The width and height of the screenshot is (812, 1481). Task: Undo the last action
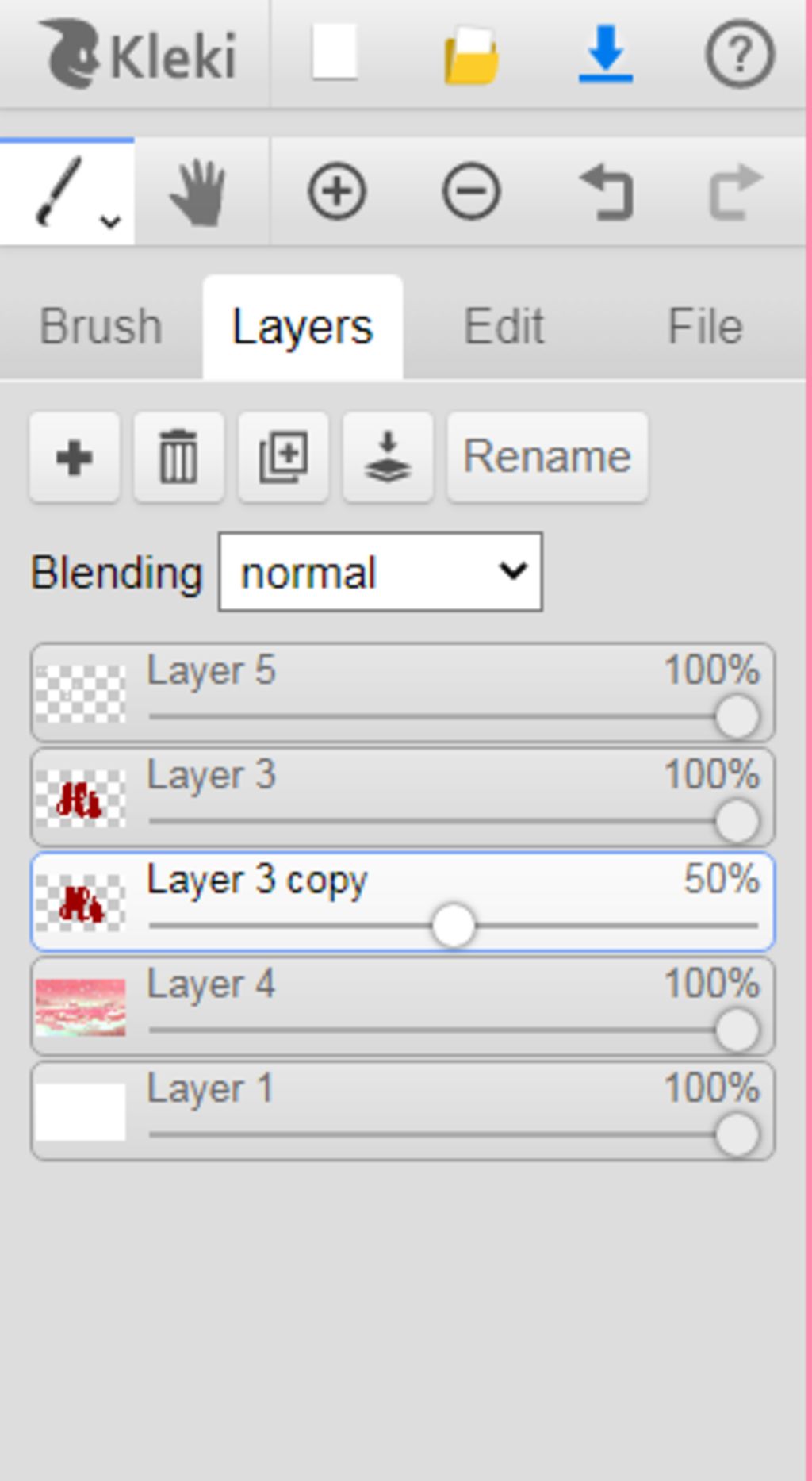607,191
